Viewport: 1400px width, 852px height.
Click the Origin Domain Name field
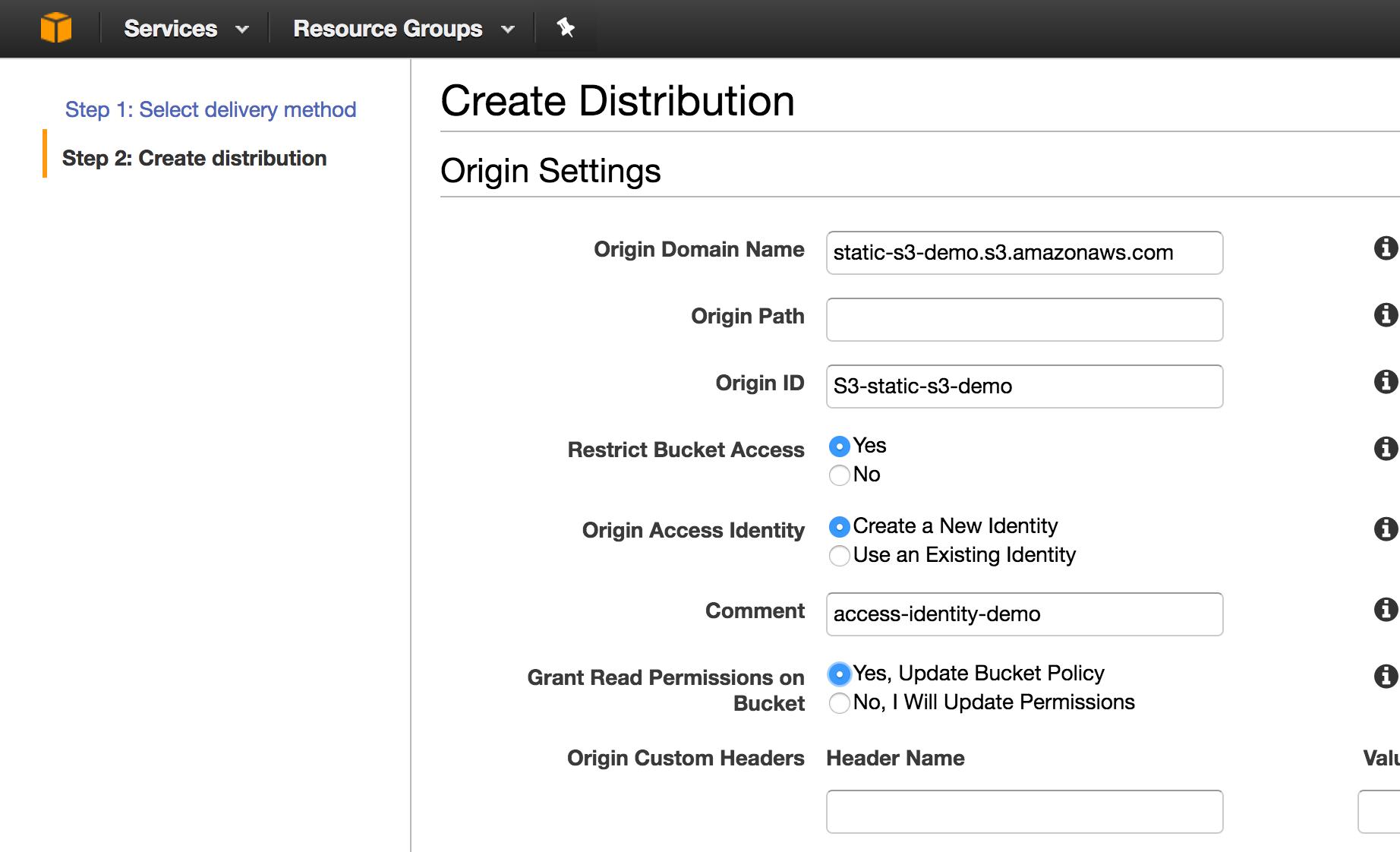1024,253
